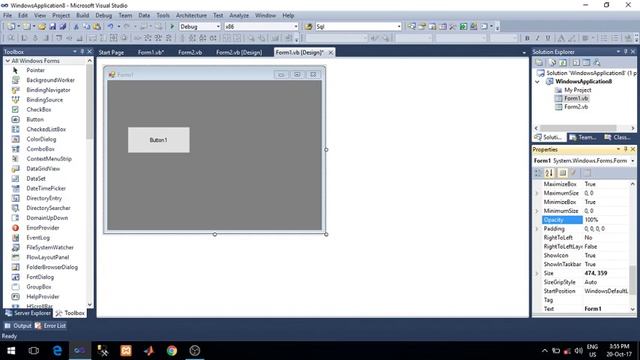Pin the Toolbox panel with auto-hide pin

pos(82,51)
